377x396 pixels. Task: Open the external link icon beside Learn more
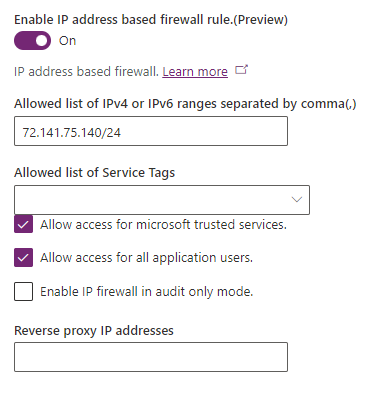pyautogui.click(x=241, y=70)
